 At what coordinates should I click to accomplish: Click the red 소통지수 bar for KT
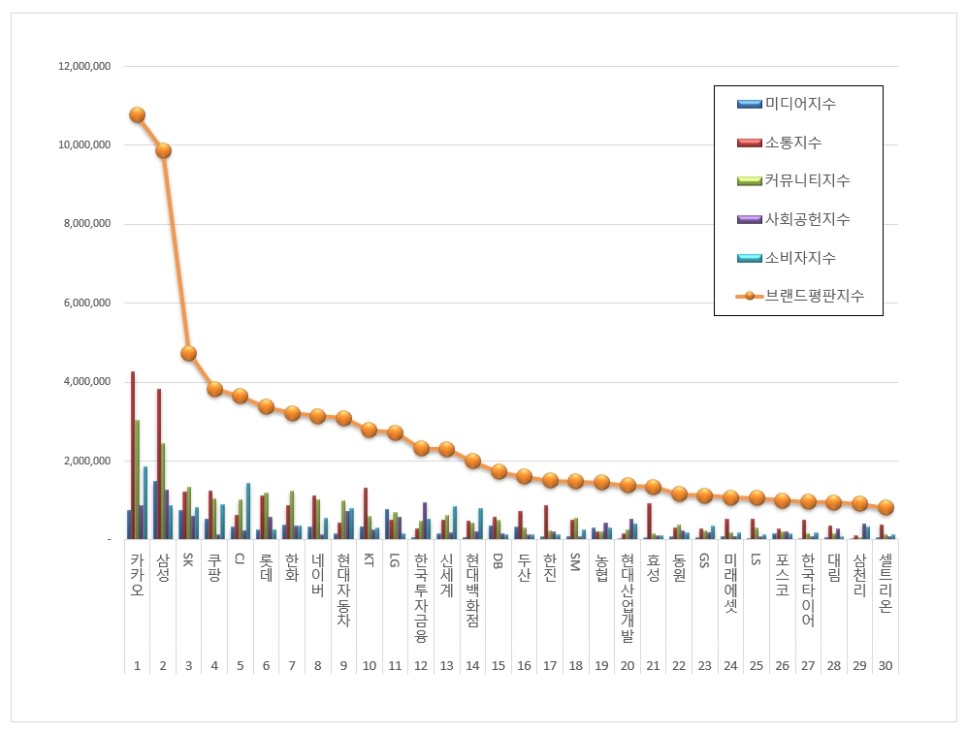point(365,513)
